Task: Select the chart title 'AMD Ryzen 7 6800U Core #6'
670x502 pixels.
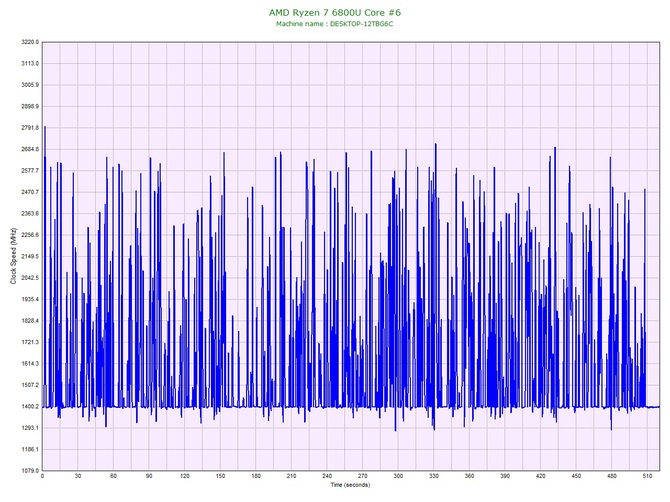Action: point(335,13)
